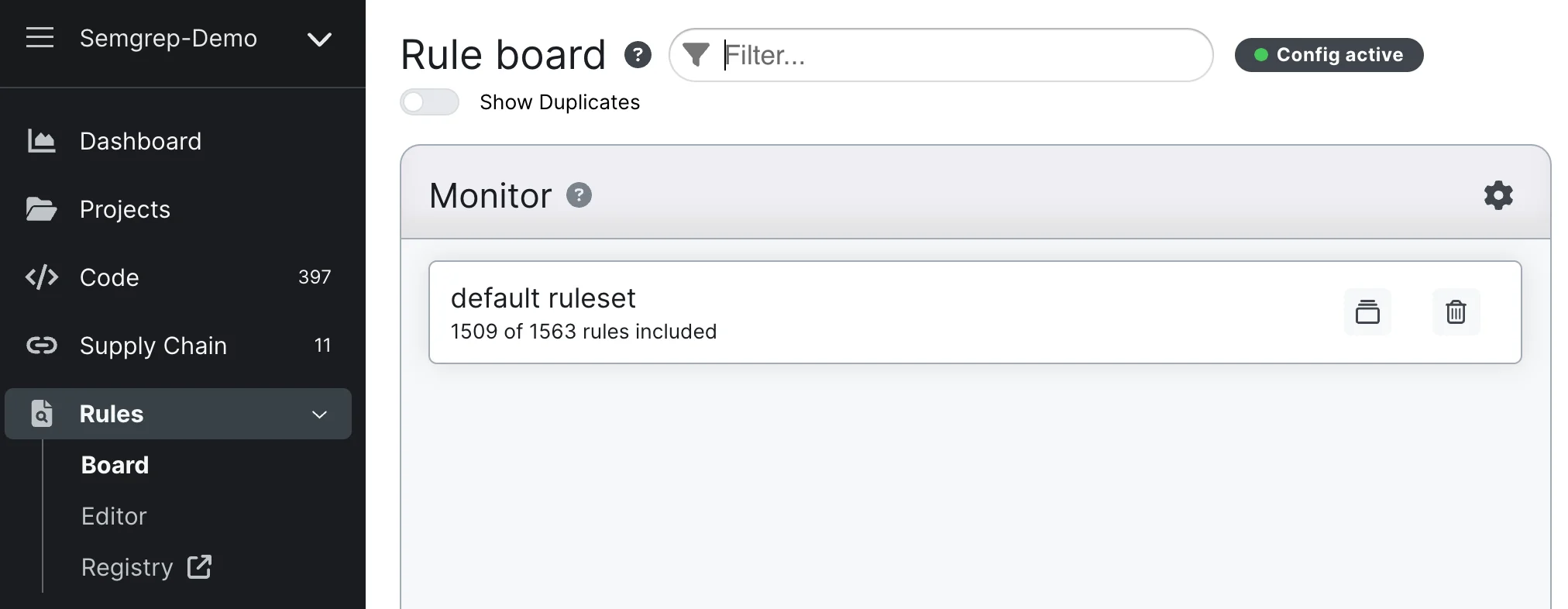Click the Rules magnifier icon
1568x609 pixels.
pyautogui.click(x=41, y=414)
